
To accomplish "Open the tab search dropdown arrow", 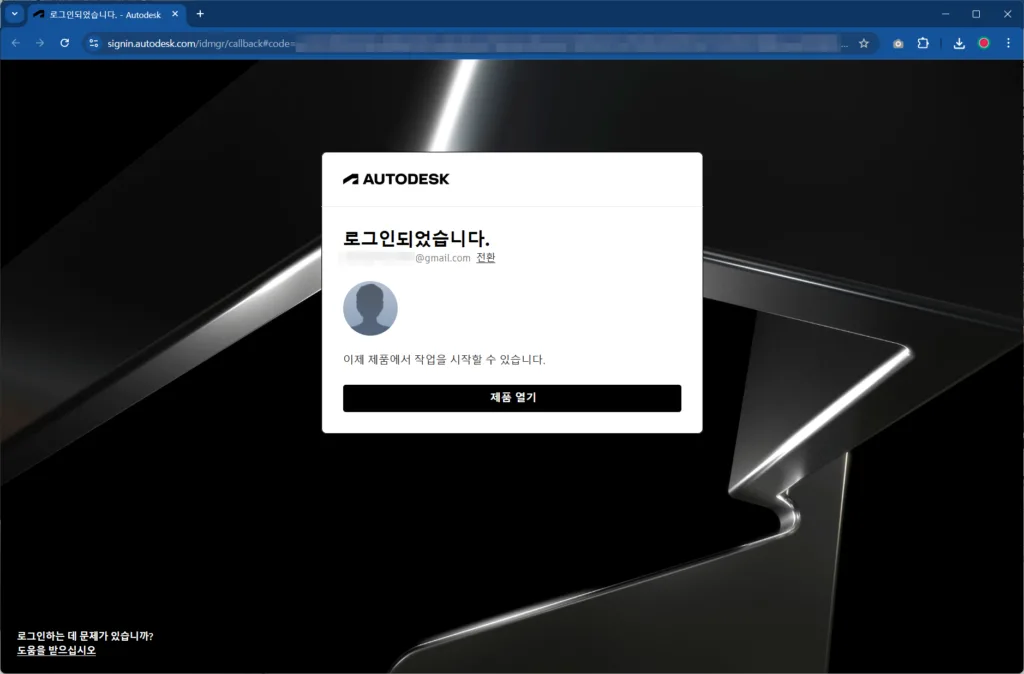I will coord(14,14).
